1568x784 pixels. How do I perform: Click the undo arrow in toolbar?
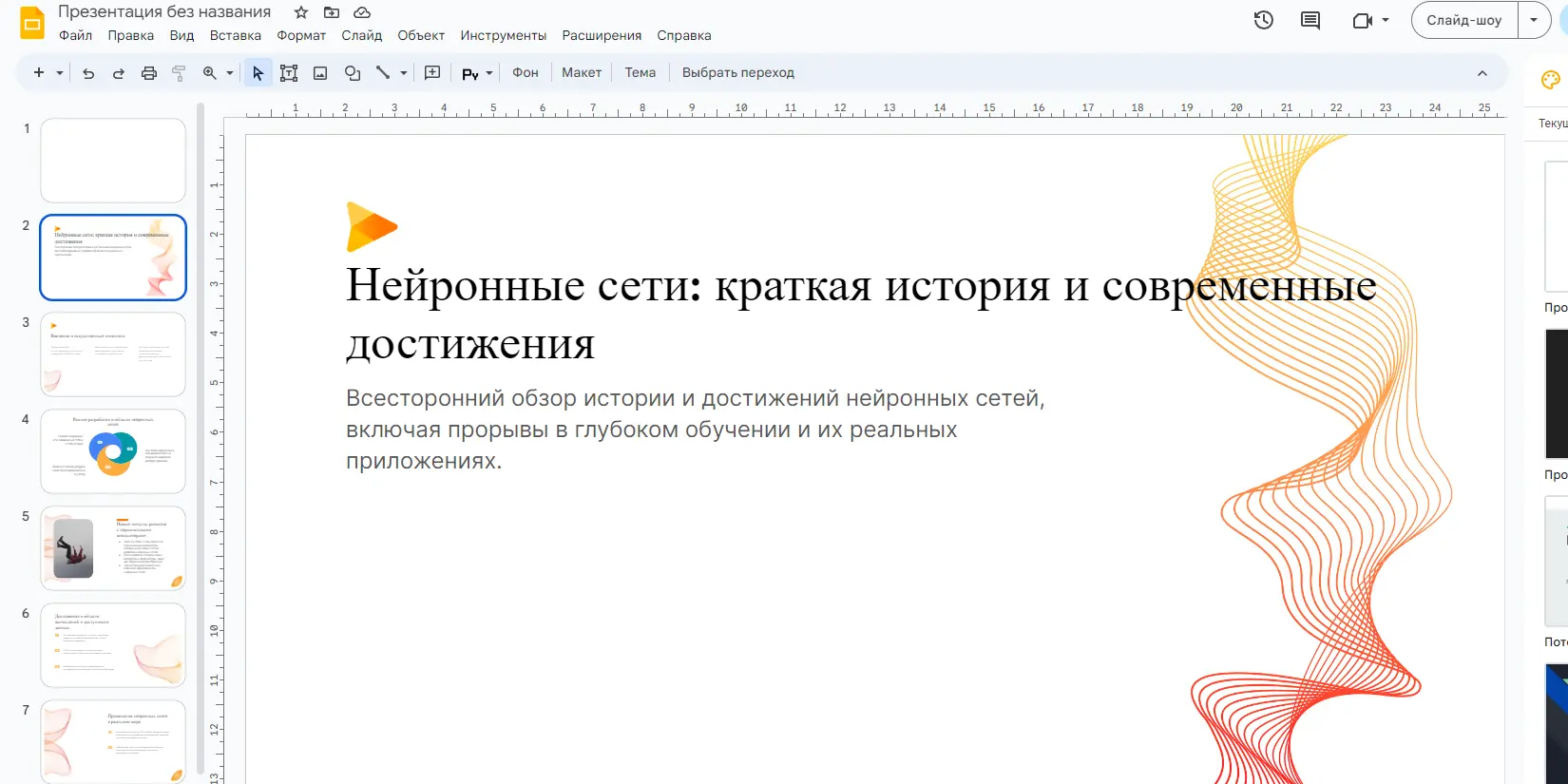[x=88, y=73]
